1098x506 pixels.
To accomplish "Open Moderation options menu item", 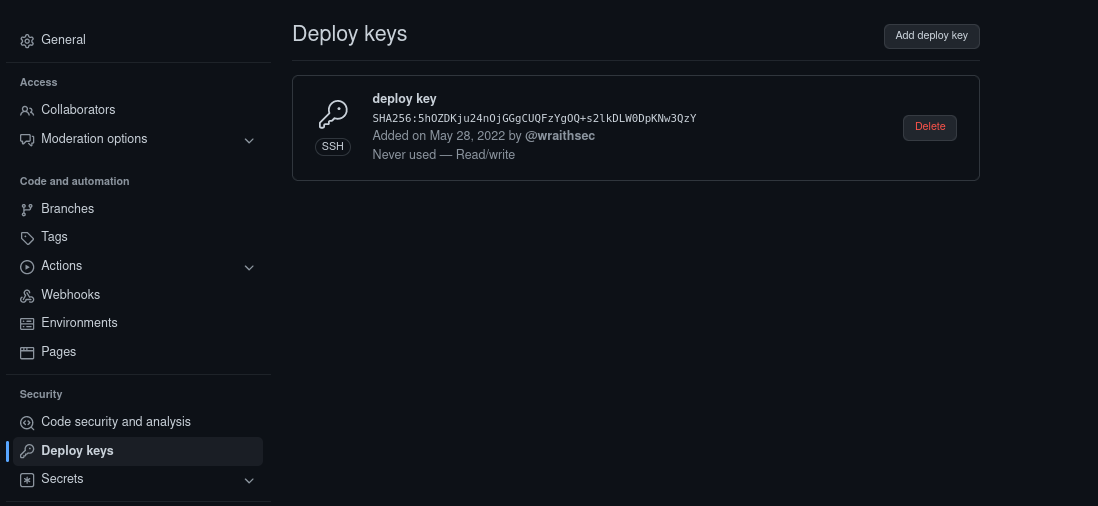I will tap(94, 139).
